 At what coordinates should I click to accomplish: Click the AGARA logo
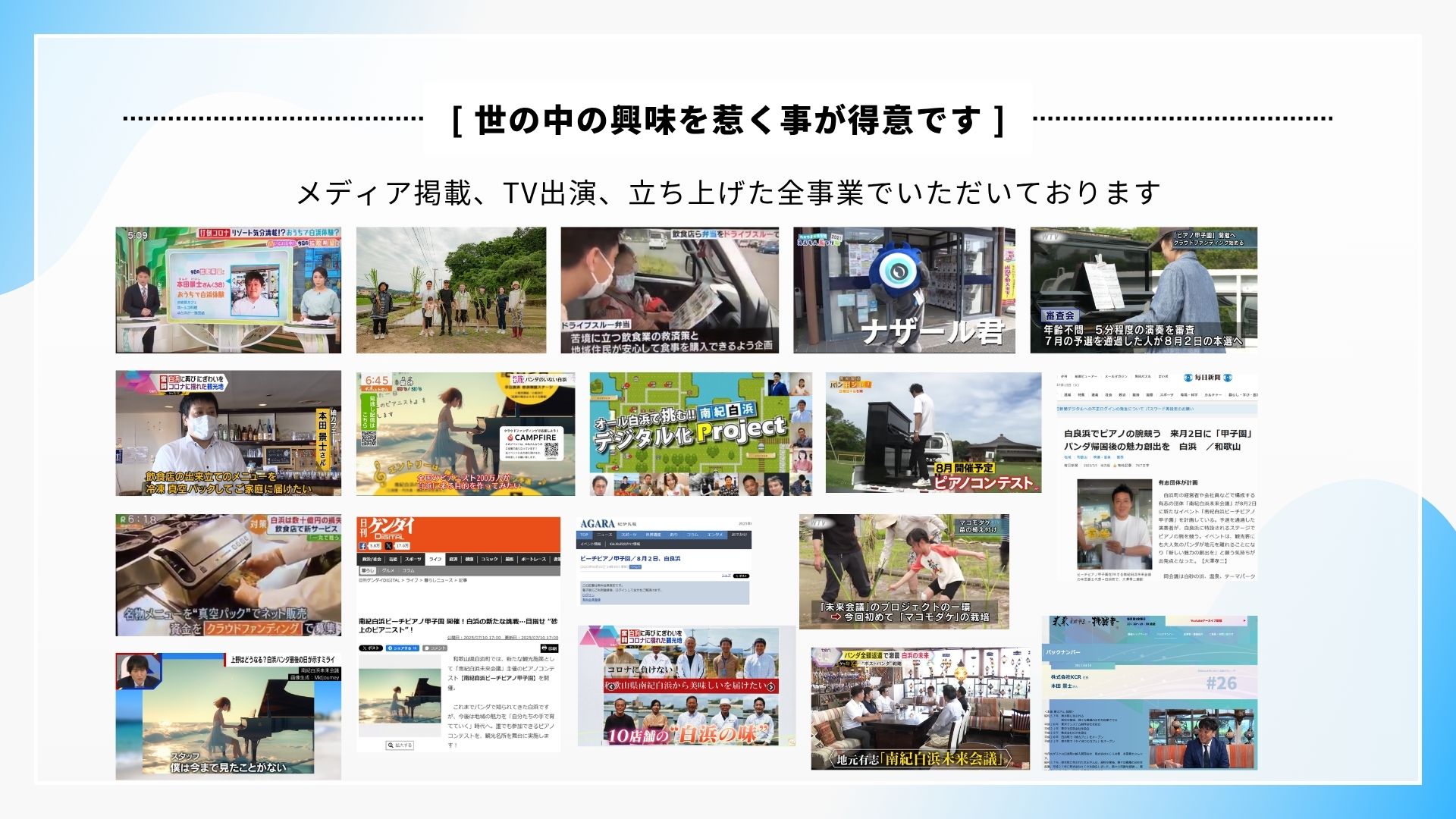pos(598,524)
